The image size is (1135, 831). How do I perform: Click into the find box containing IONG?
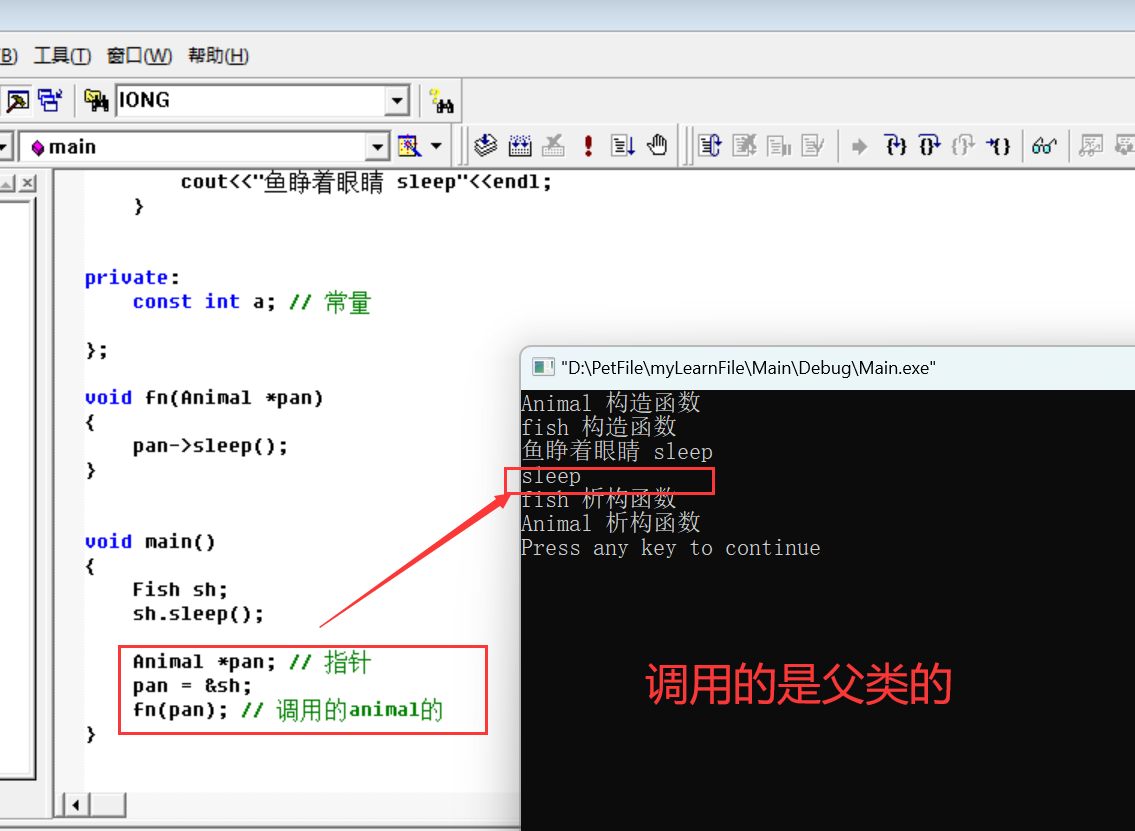click(250, 101)
